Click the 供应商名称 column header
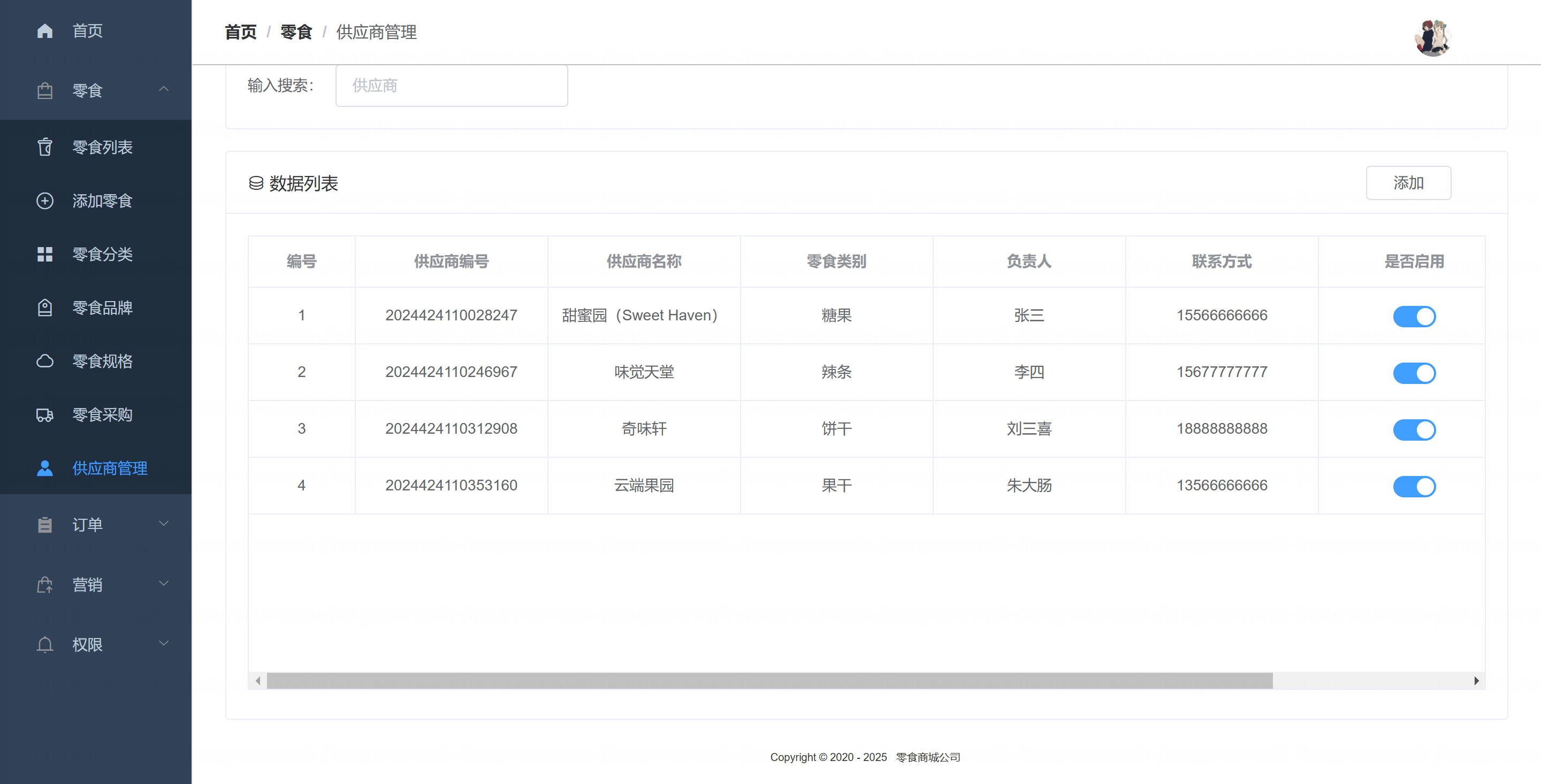Viewport: 1541px width, 784px height. [644, 262]
